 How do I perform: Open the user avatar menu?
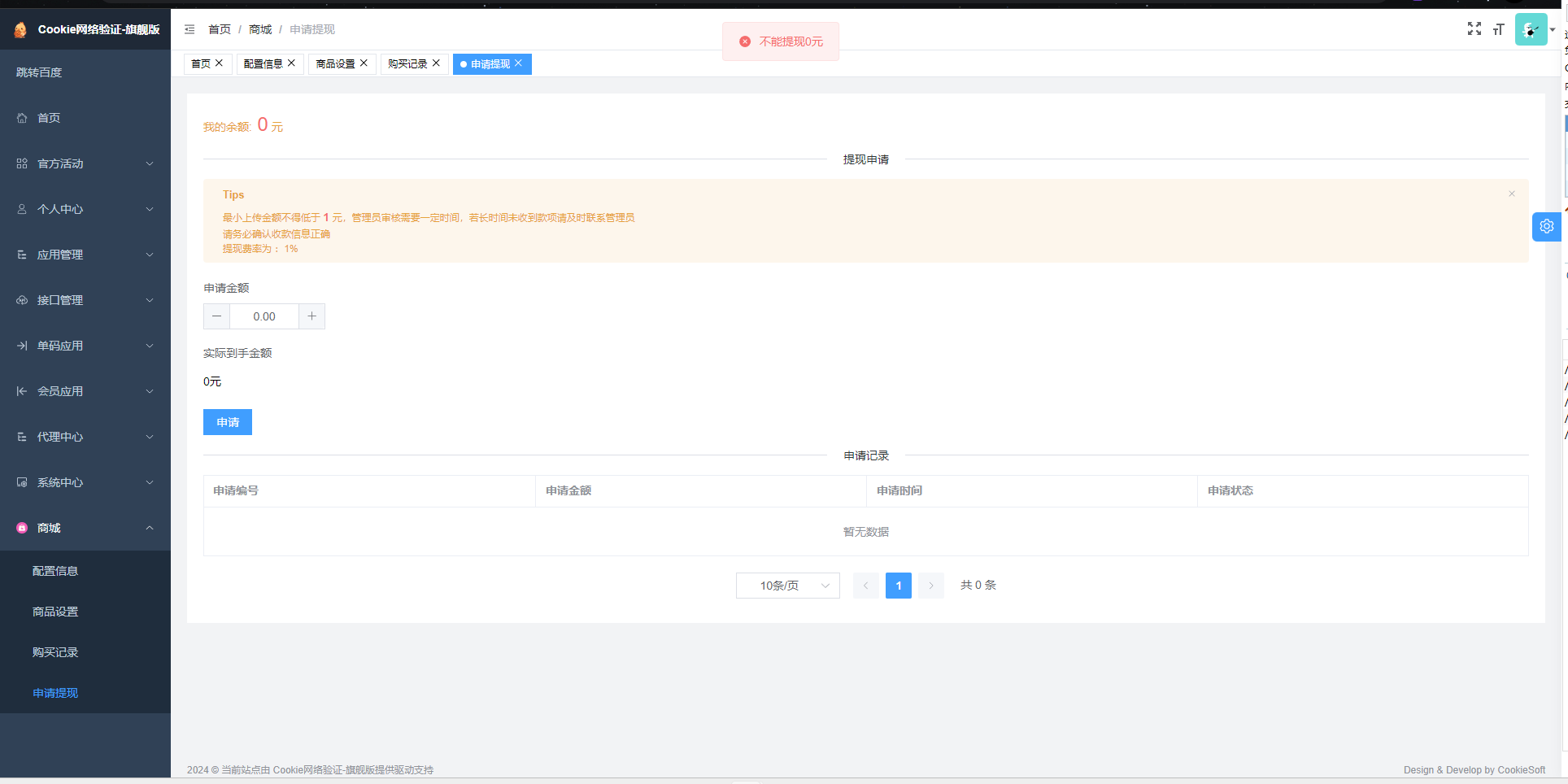[x=1531, y=29]
